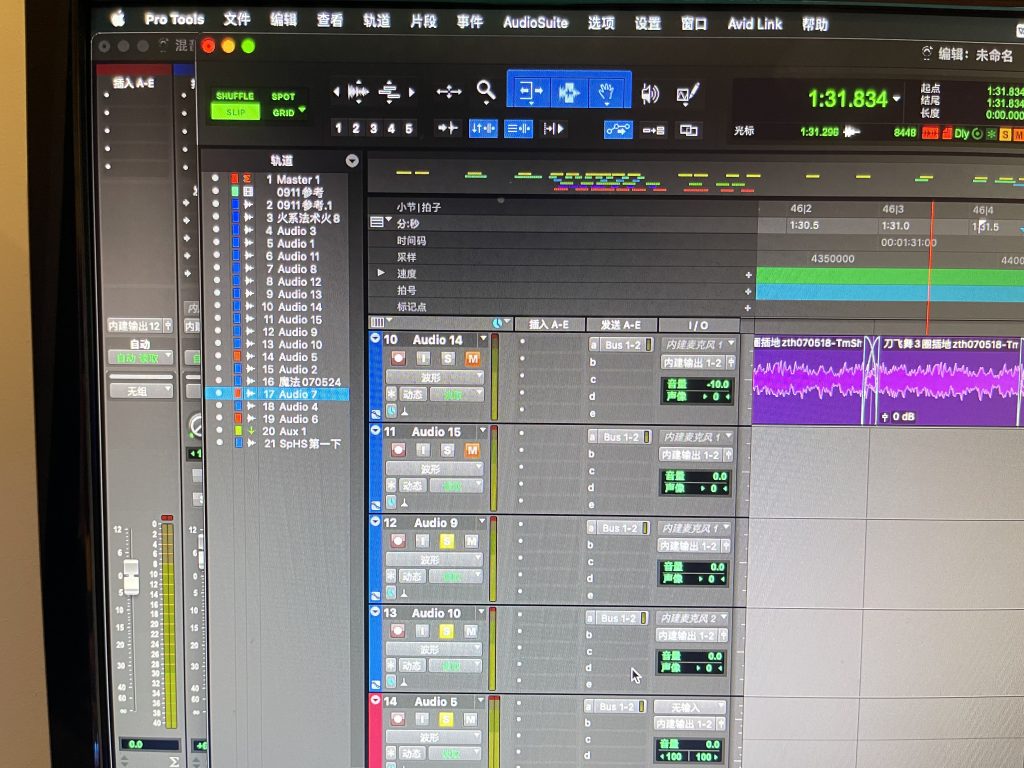The image size is (1024, 768).
Task: Enable SLIP edit mode
Action: [235, 112]
